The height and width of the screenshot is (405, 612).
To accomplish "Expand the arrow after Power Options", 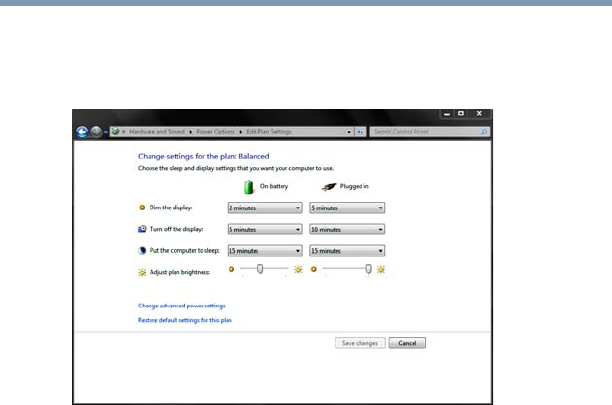I will 240,132.
